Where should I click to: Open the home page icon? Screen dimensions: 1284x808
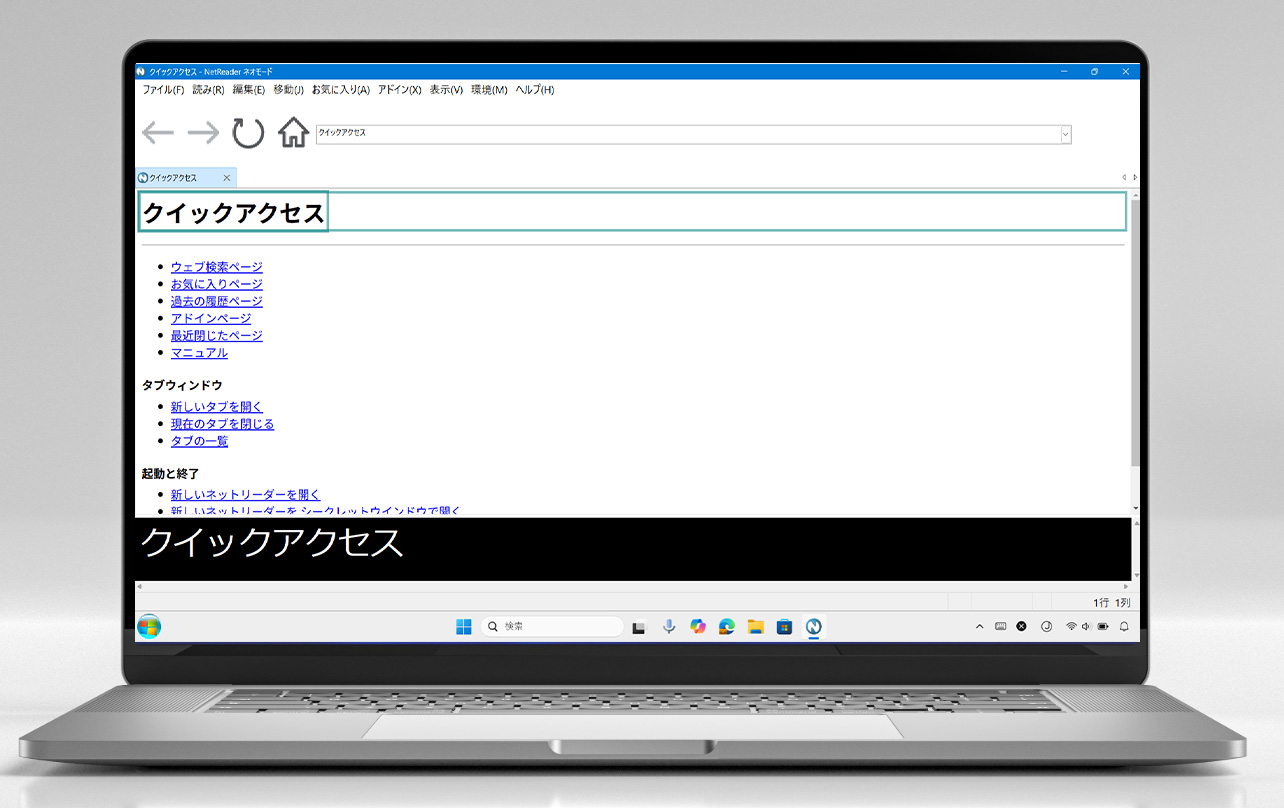(x=292, y=132)
